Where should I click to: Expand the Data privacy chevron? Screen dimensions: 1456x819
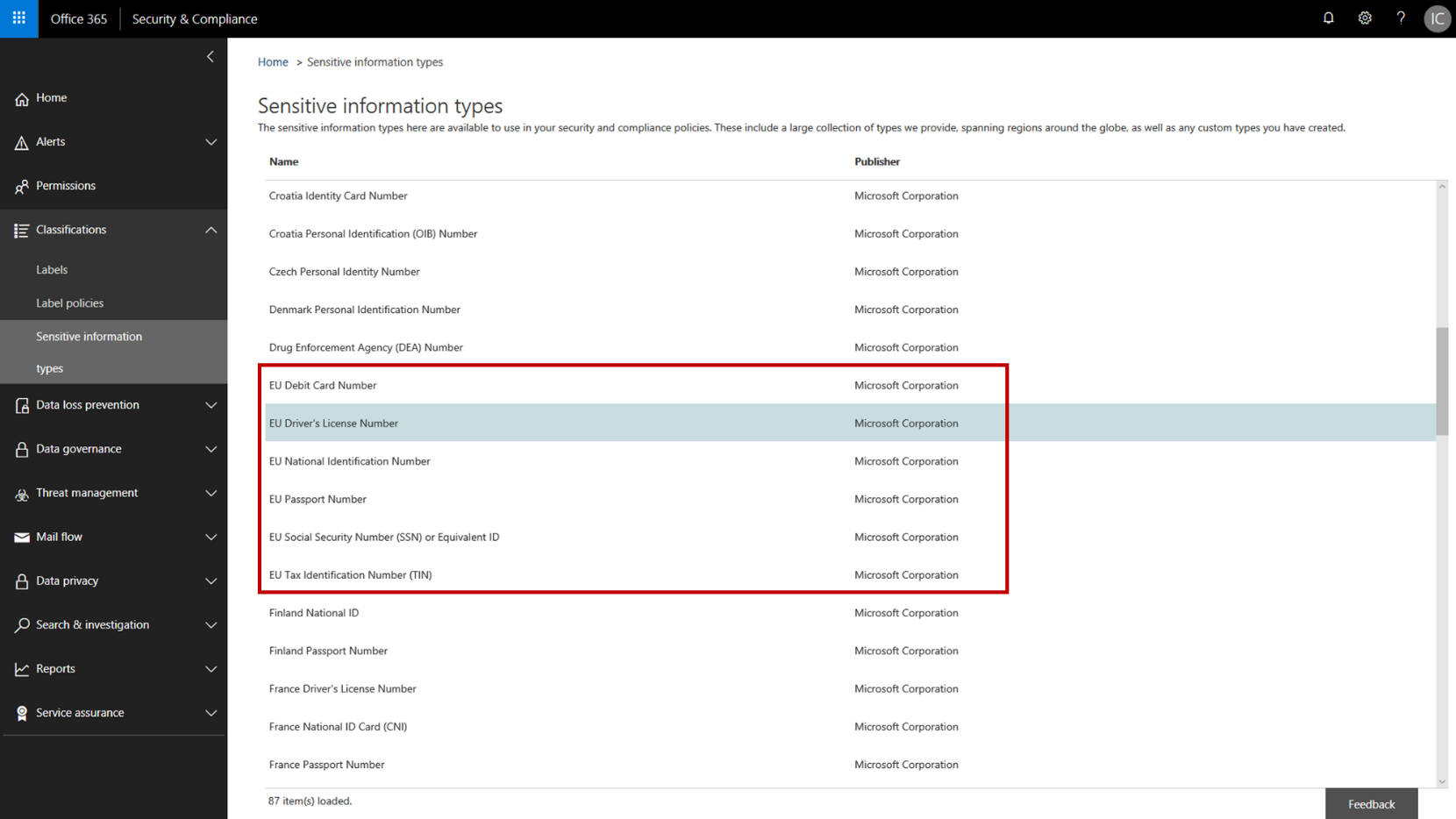click(211, 580)
